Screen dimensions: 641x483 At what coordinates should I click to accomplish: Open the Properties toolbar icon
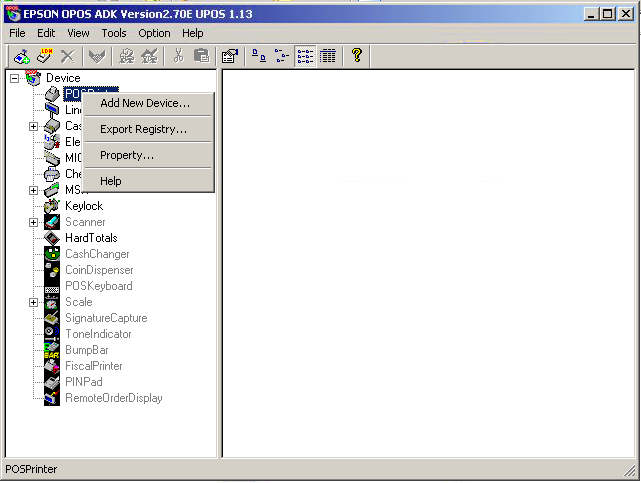(229, 56)
